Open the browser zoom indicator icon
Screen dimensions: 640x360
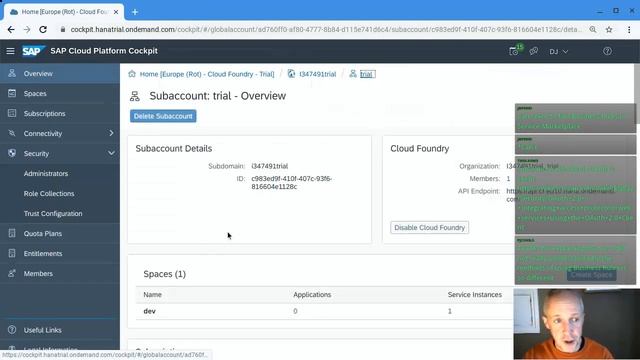[593, 29]
